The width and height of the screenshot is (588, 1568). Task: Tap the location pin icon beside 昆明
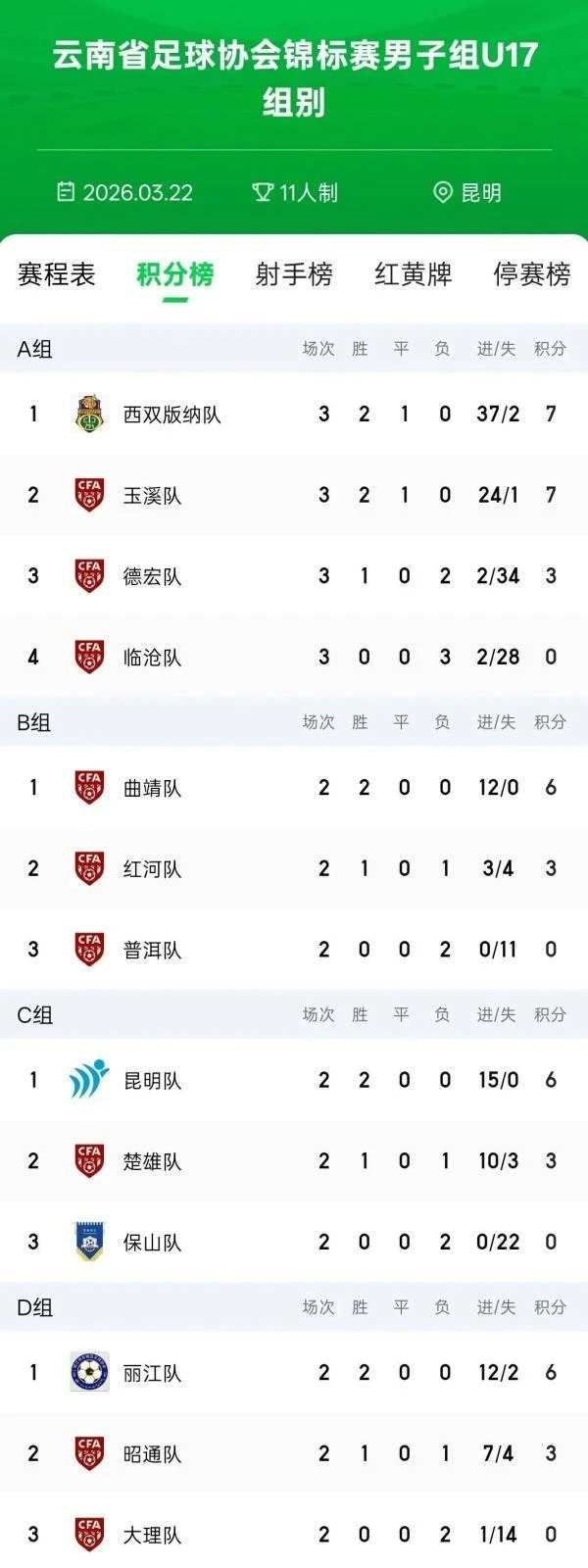click(x=443, y=191)
